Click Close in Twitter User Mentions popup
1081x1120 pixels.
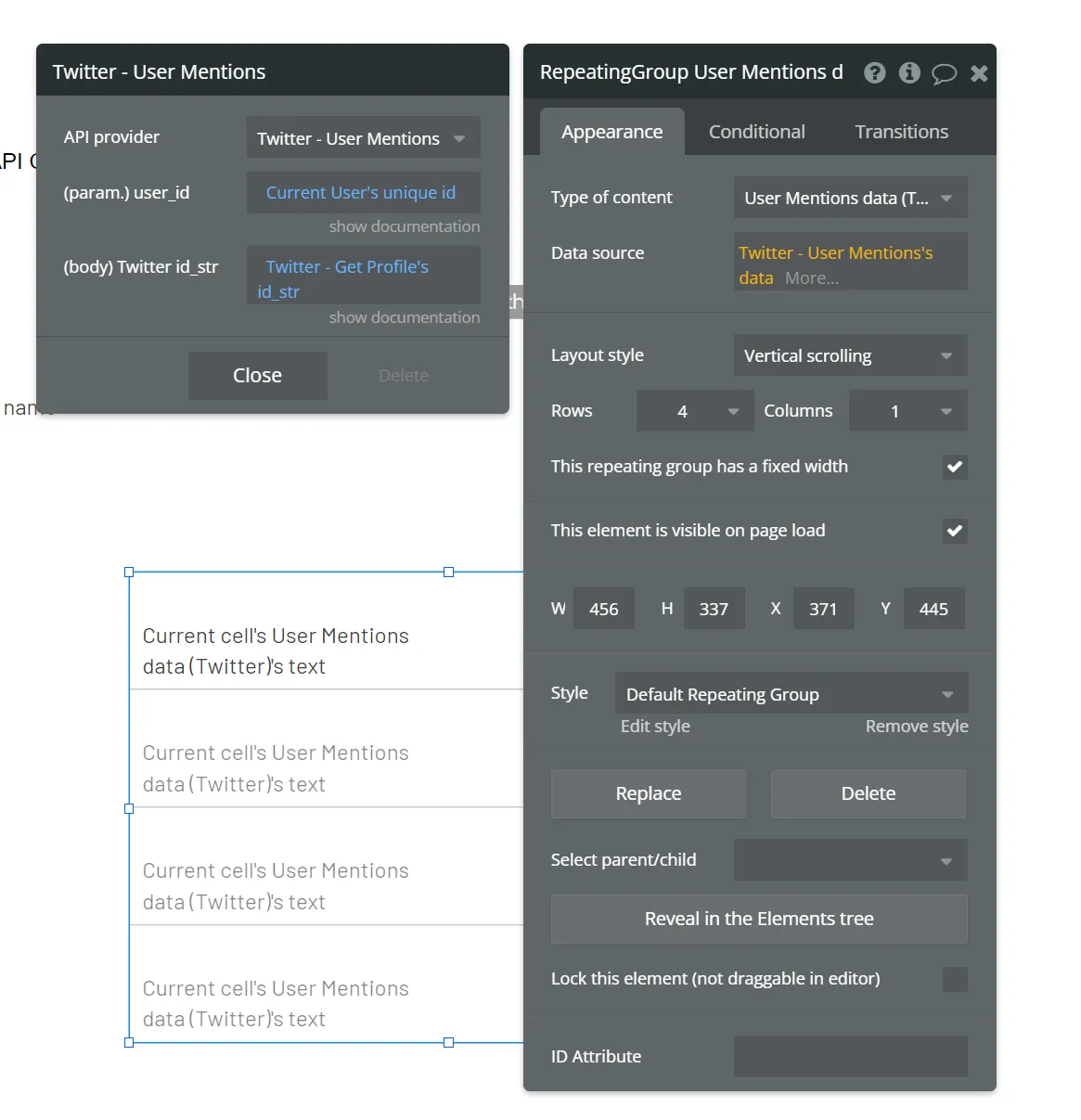pos(258,376)
